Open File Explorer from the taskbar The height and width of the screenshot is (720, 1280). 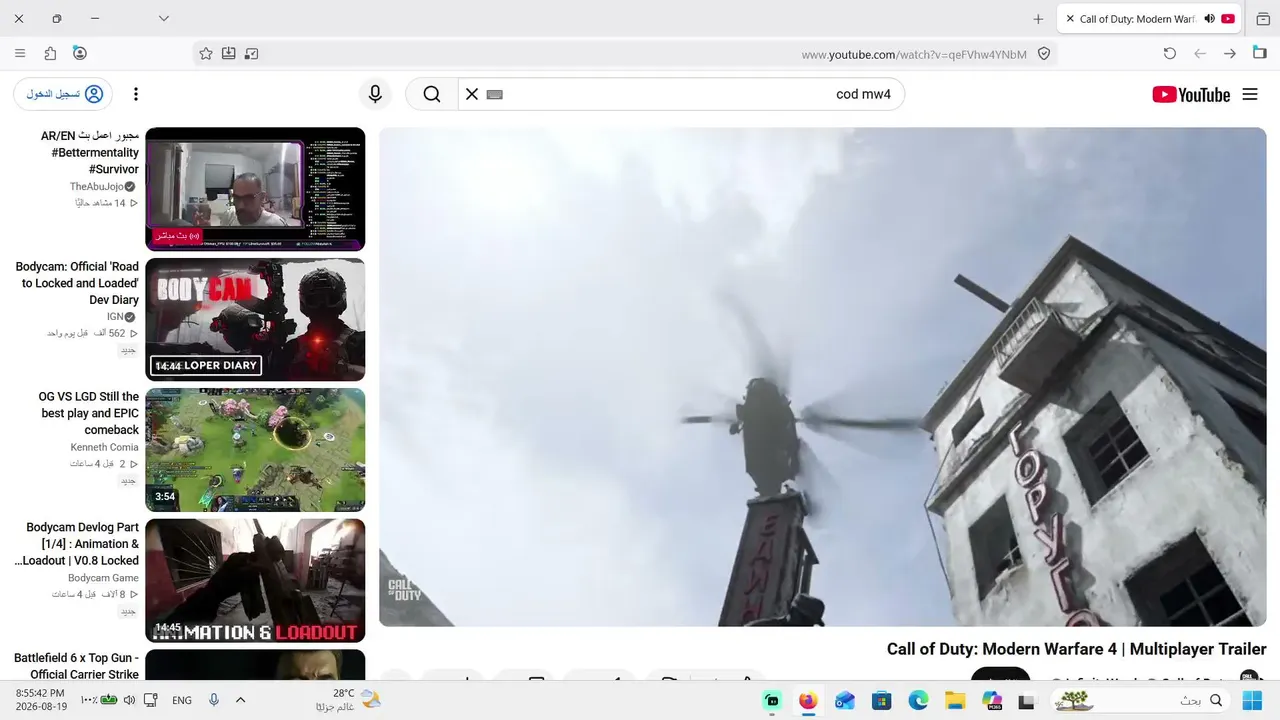(x=955, y=701)
